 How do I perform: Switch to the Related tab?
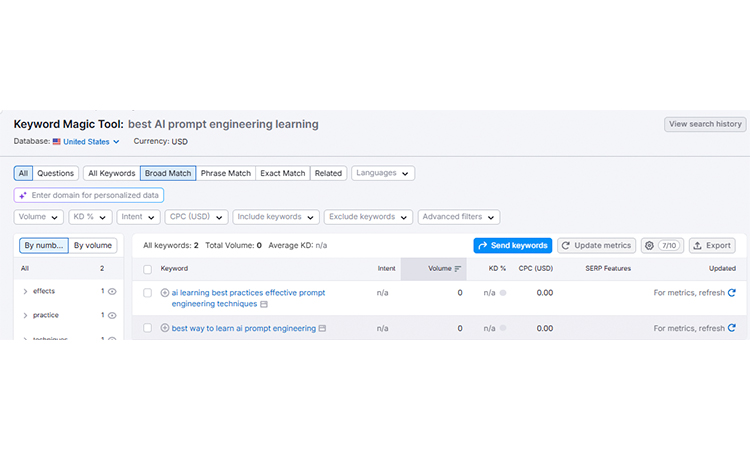pyautogui.click(x=328, y=173)
